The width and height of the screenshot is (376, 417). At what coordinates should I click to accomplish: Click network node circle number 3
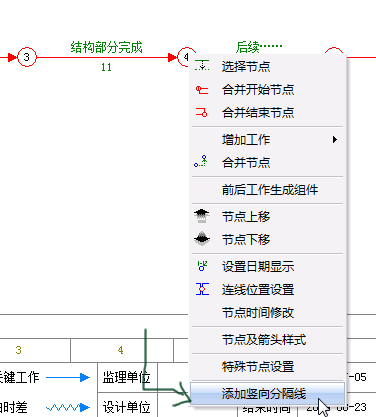[27, 57]
